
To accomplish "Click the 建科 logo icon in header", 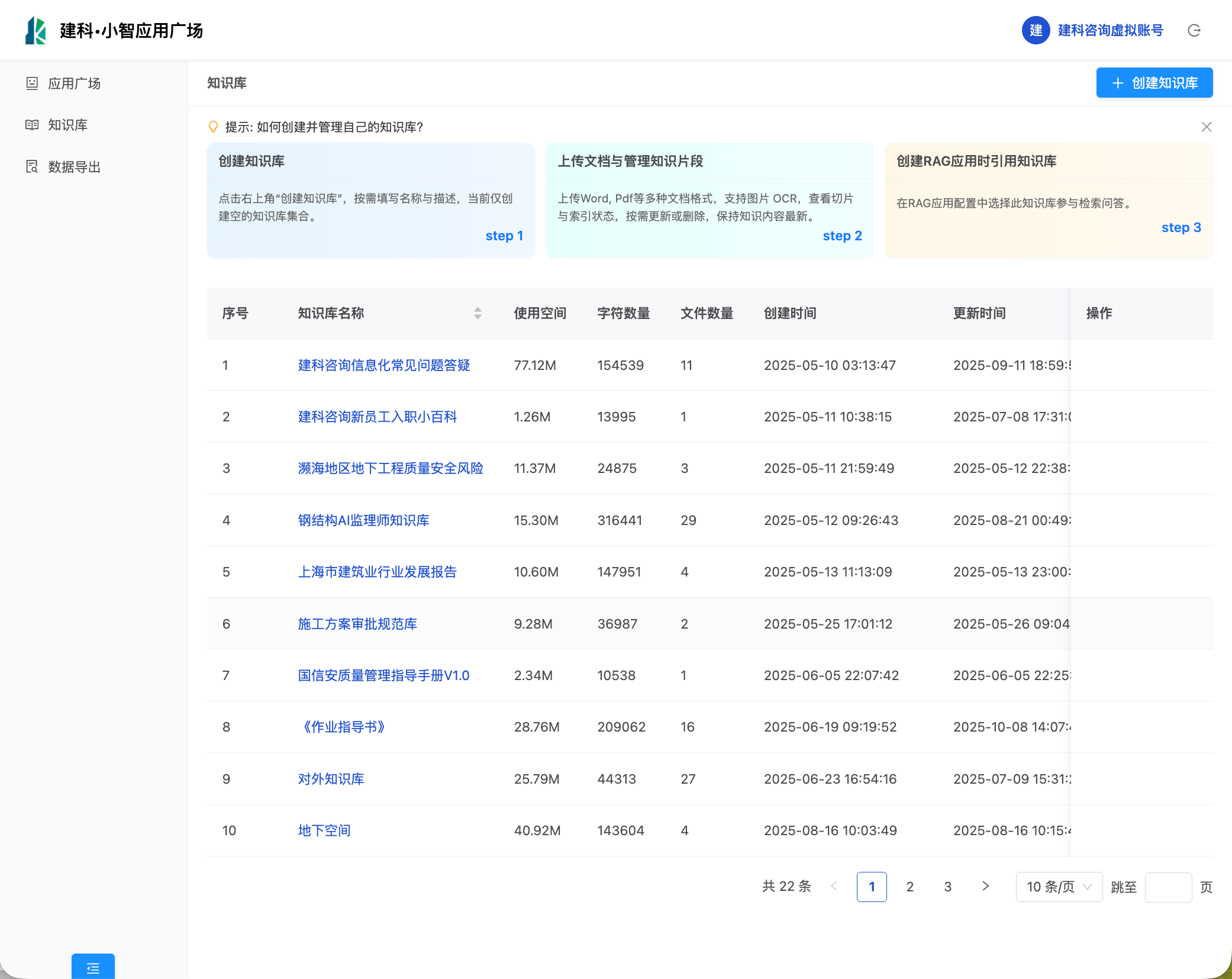I will [x=36, y=30].
